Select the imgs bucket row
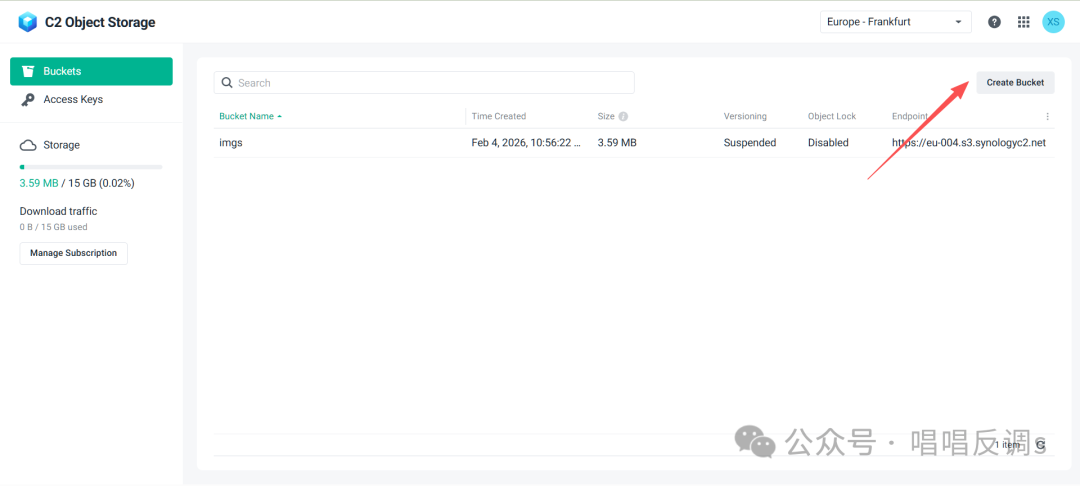1080x486 pixels. click(340, 143)
